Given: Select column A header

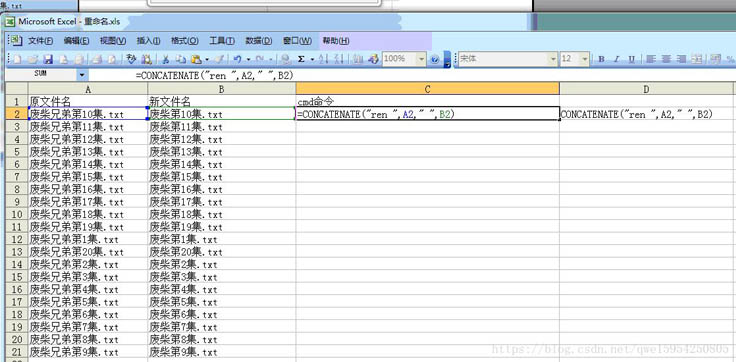Looking at the screenshot, I should [88, 88].
